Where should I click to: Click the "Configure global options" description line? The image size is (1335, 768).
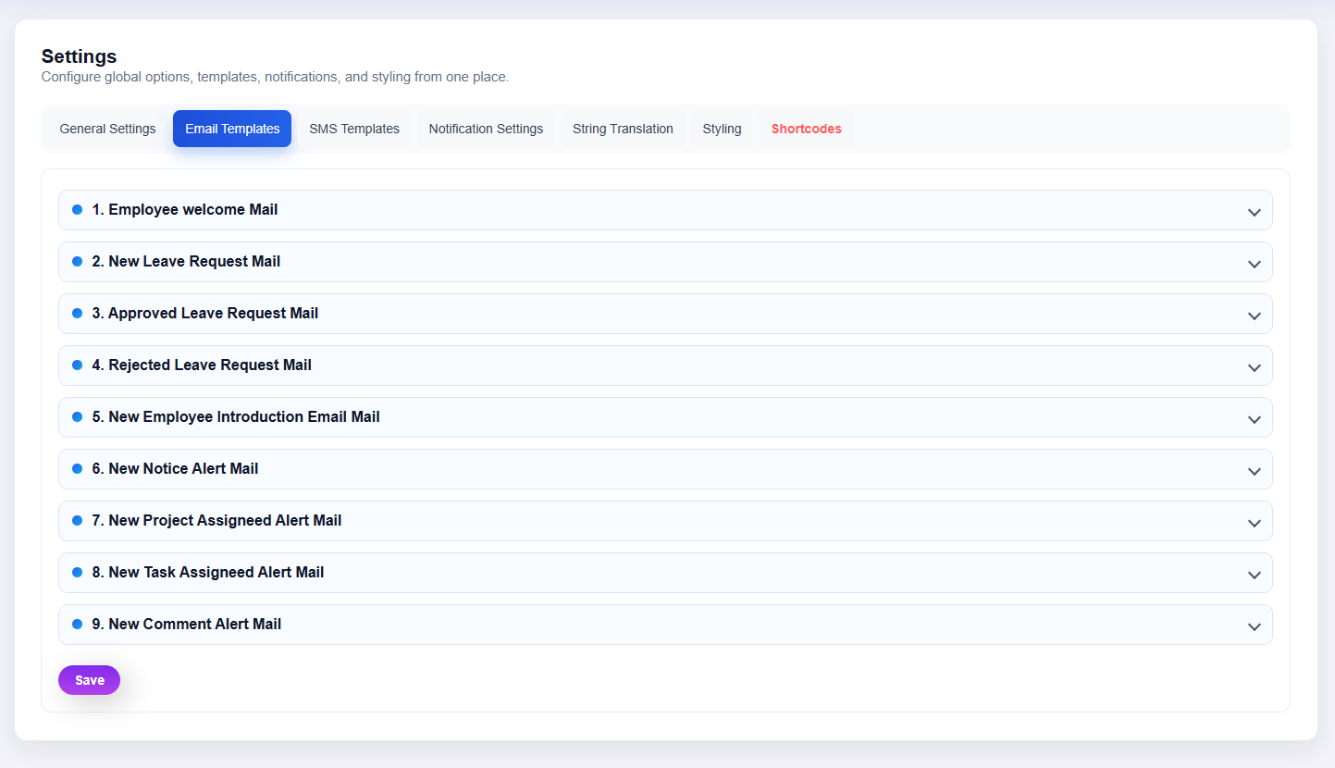tap(275, 77)
